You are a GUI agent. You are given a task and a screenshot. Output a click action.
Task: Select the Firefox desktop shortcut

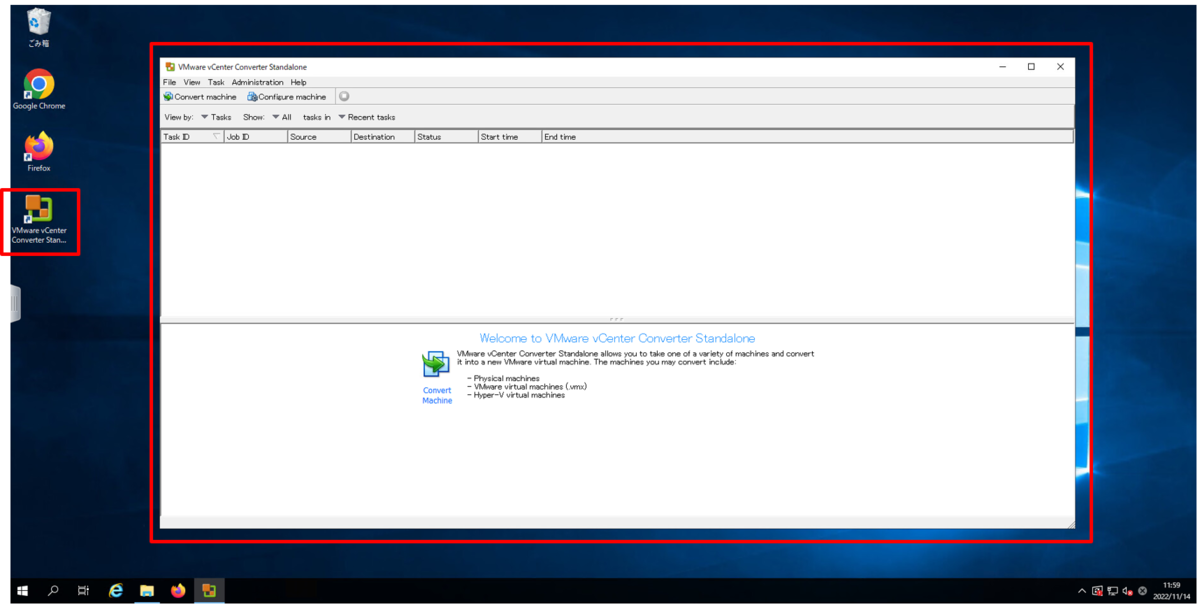[x=39, y=152]
